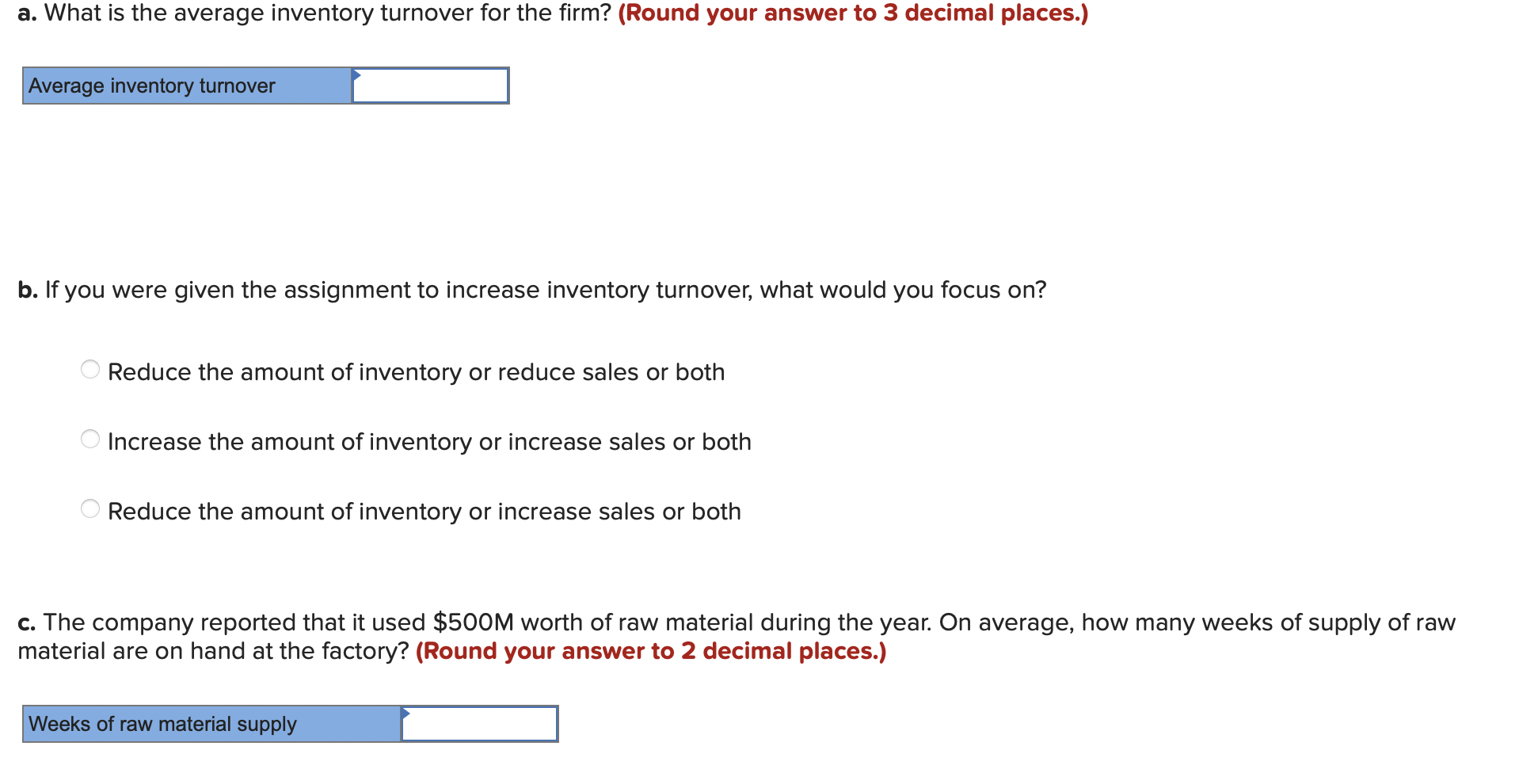Click the Average inventory turnover input box
This screenshot has width=1519, height=784.
tap(432, 86)
